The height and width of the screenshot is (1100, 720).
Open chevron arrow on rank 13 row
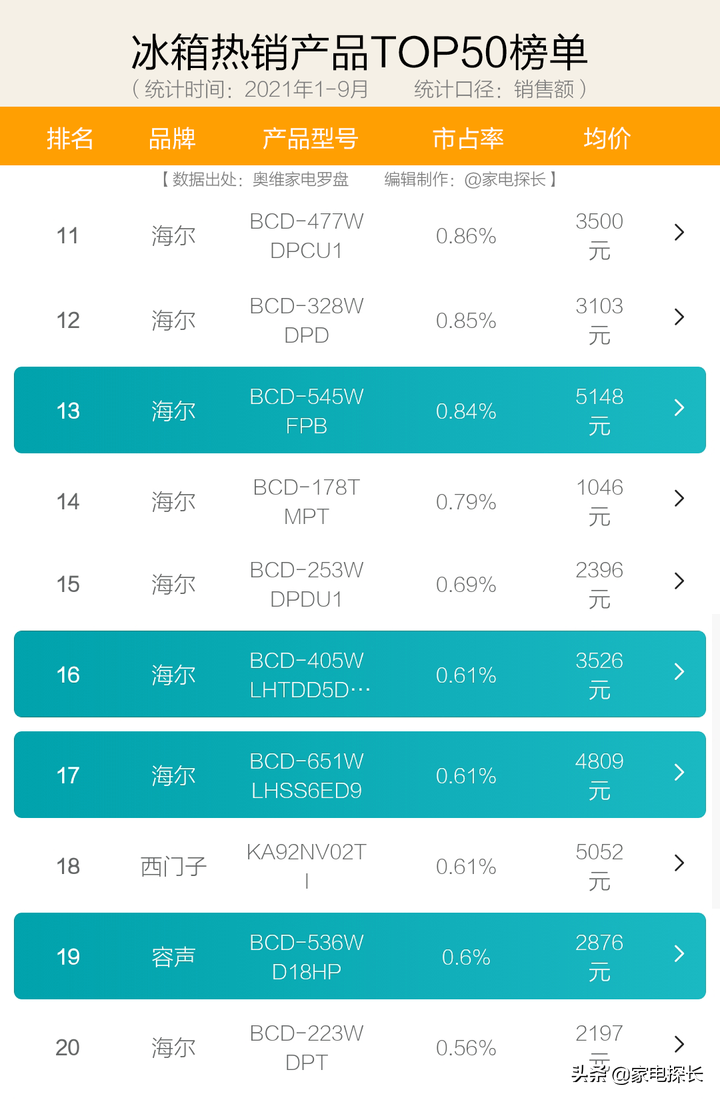pyautogui.click(x=679, y=408)
